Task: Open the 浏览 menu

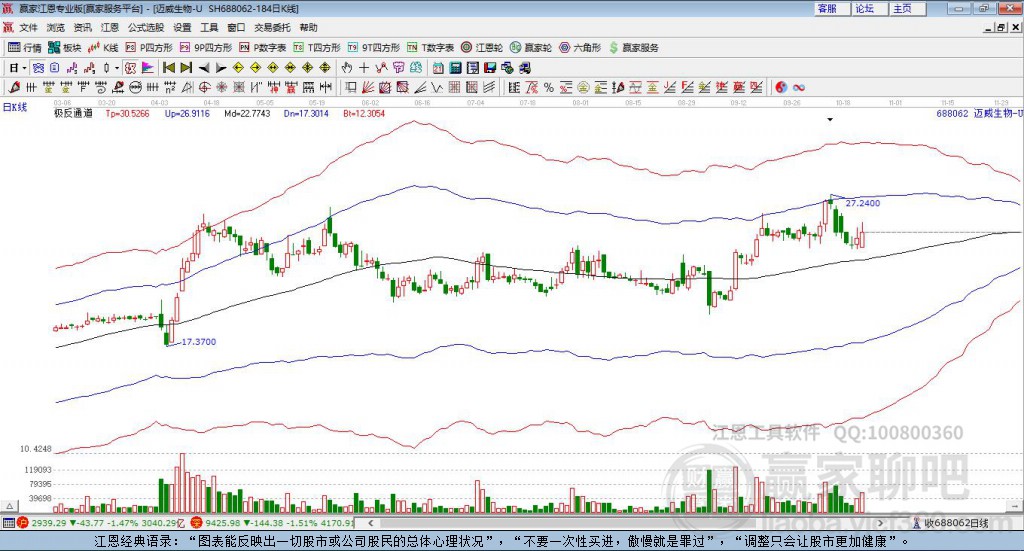Action: [56, 27]
